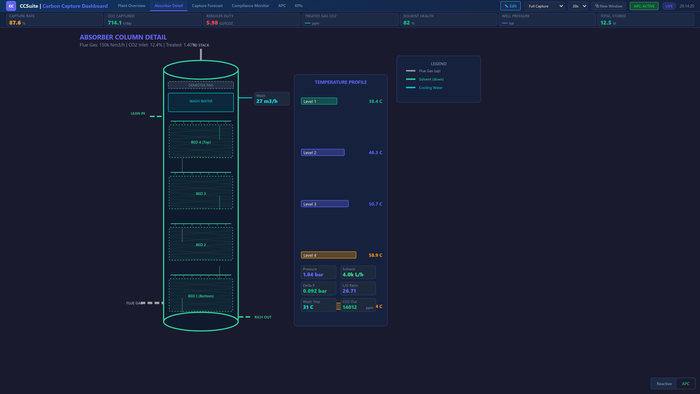Click the Well Pressure KPI card
700x394 pixels.
coord(547,20)
